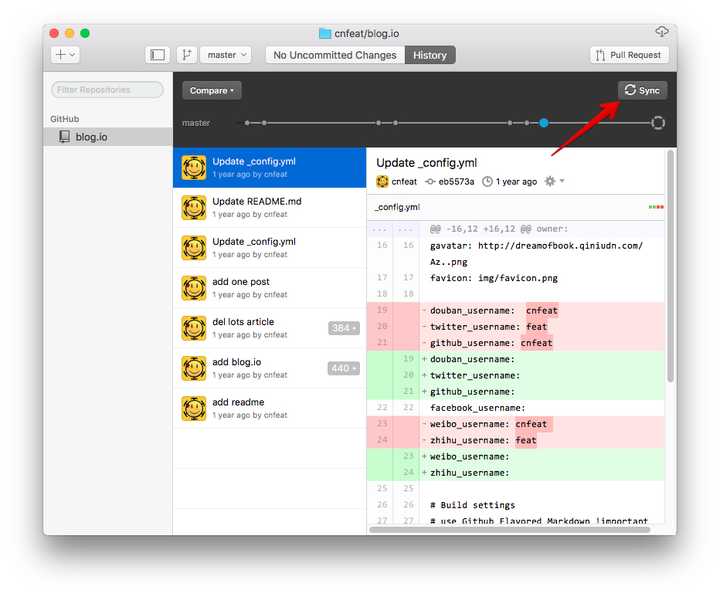Viewport: 720px width, 597px height.
Task: Click the clock 1 year ago timestamp
Action: 510,182
